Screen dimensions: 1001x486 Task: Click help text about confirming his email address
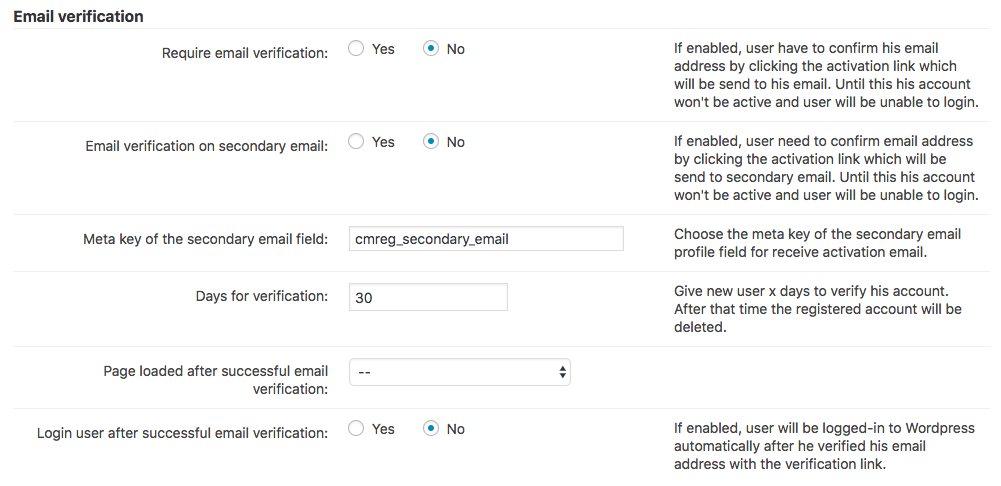(x=825, y=75)
